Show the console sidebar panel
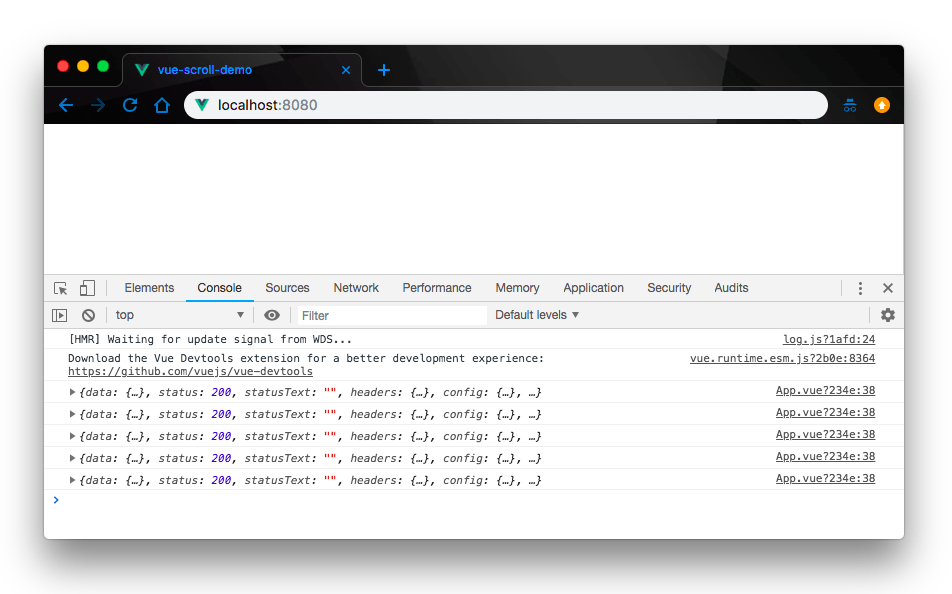 click(x=60, y=315)
